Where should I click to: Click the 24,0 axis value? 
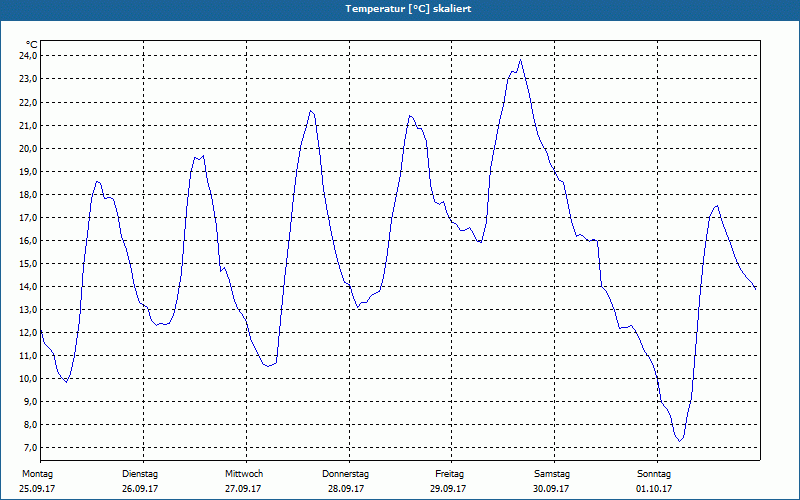(28, 56)
